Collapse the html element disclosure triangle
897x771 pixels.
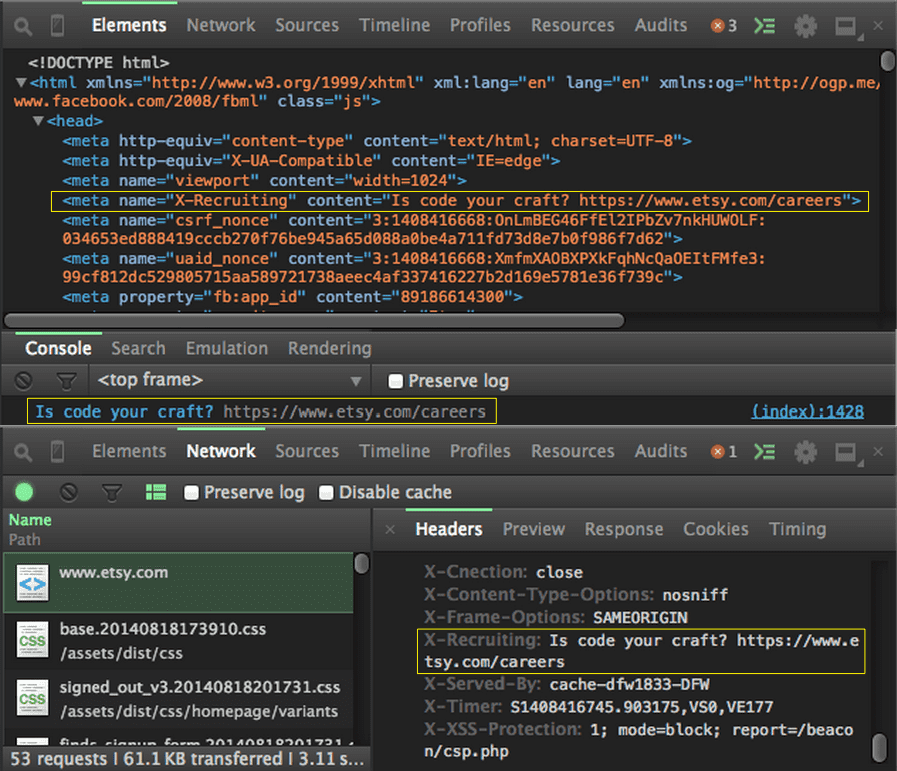coord(22,82)
